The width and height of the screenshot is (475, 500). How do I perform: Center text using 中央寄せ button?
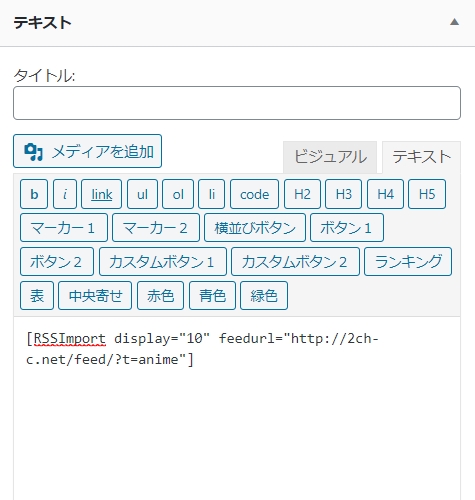pos(95,296)
